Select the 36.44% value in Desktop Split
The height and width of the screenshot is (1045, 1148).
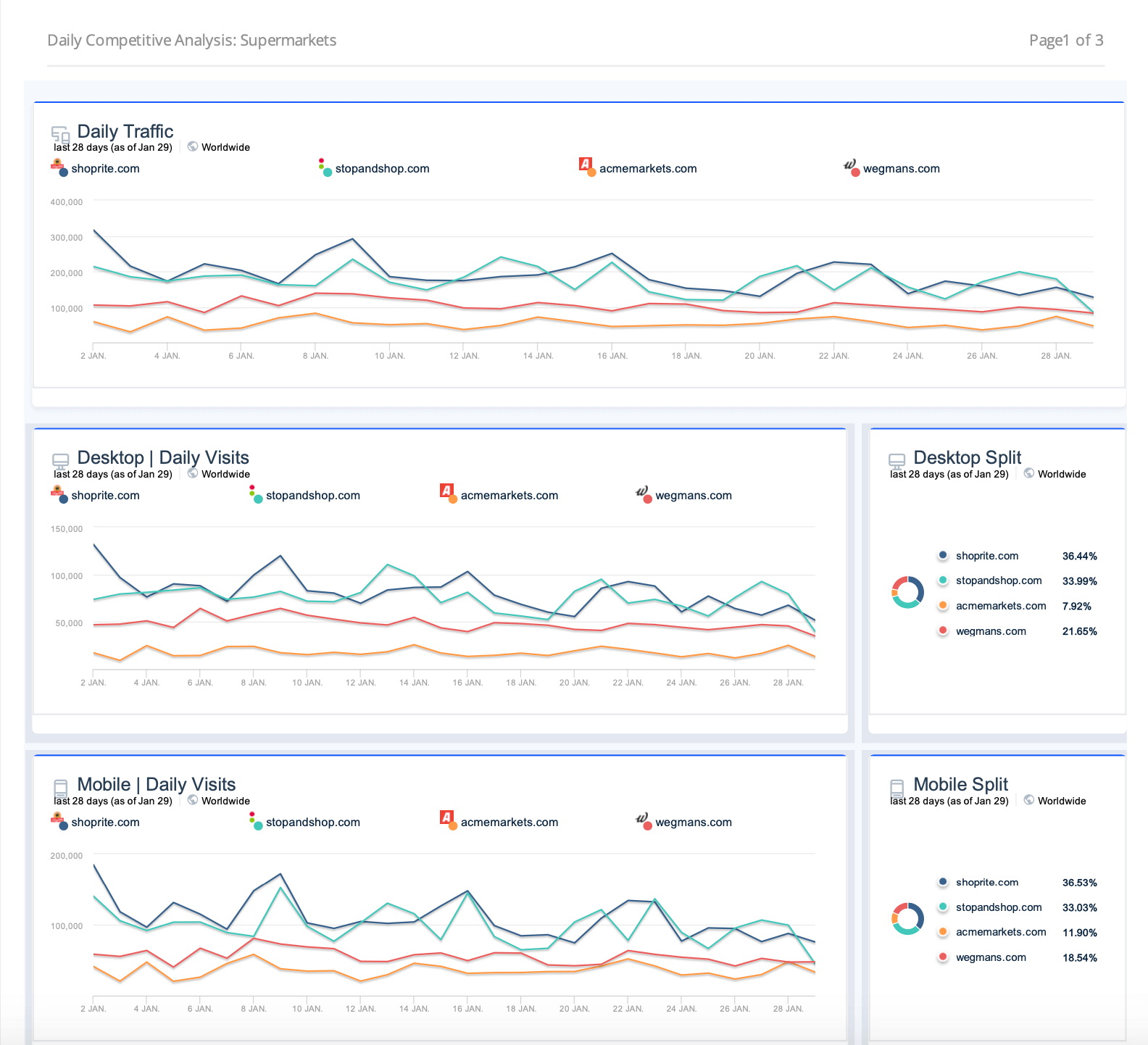[1079, 557]
